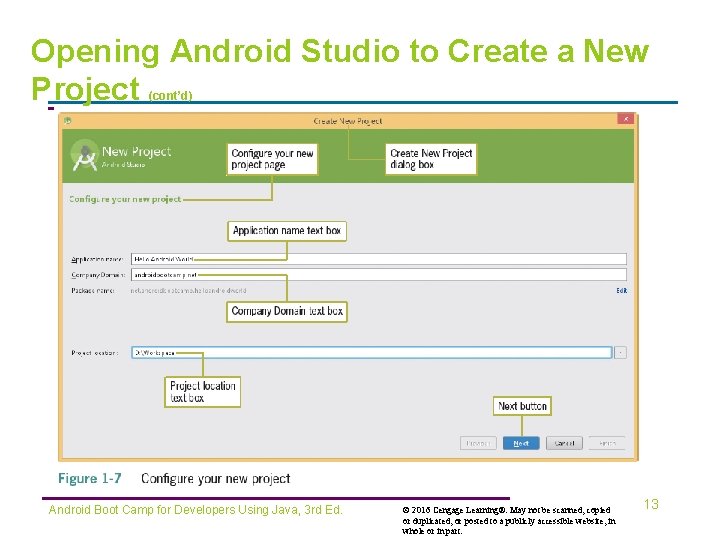
Task: Click the Edit link beside Package name
Action: tap(621, 290)
